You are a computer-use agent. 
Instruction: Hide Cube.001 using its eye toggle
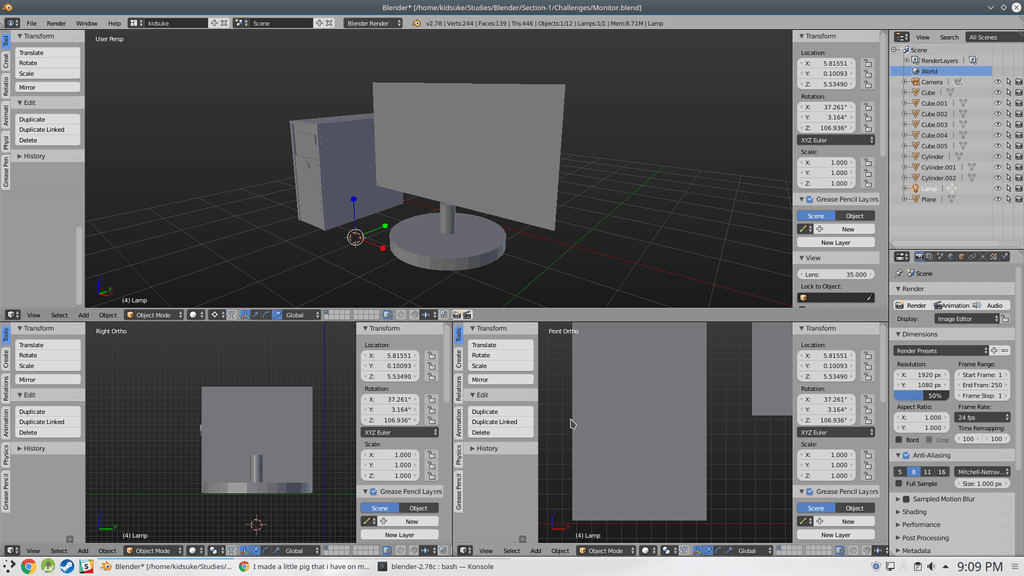tap(998, 103)
